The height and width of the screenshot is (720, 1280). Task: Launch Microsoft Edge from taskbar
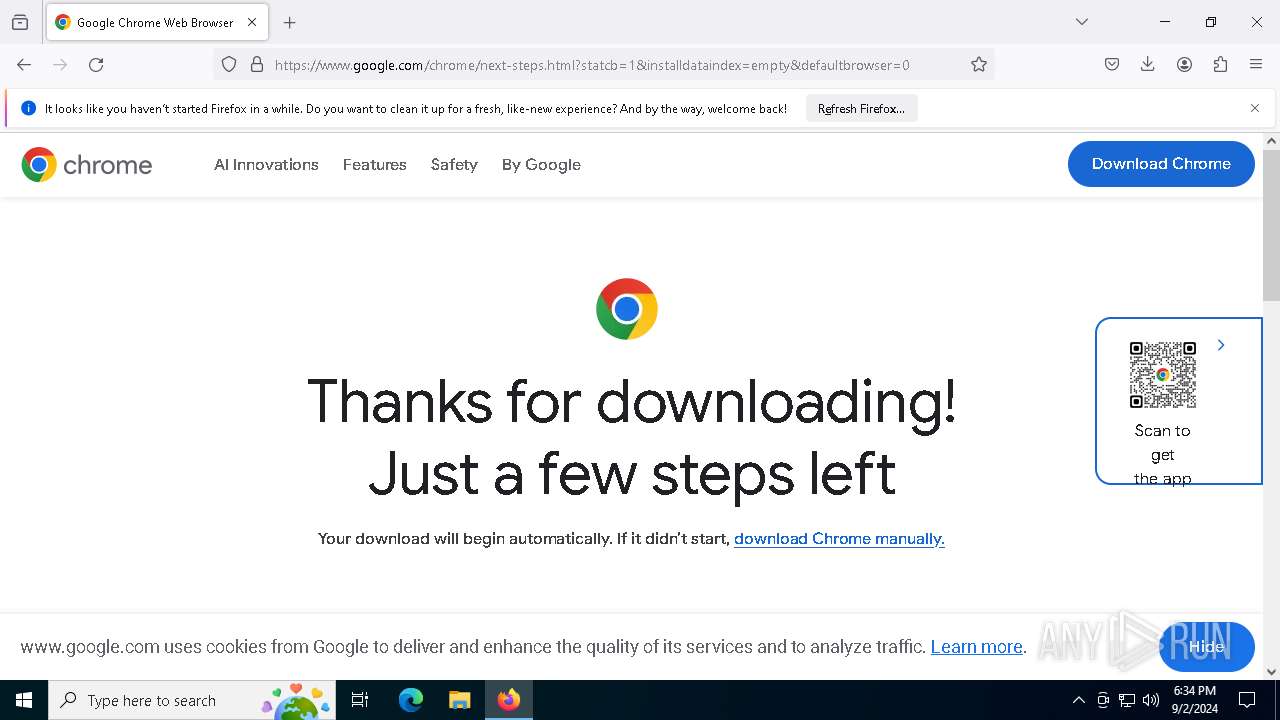click(411, 700)
